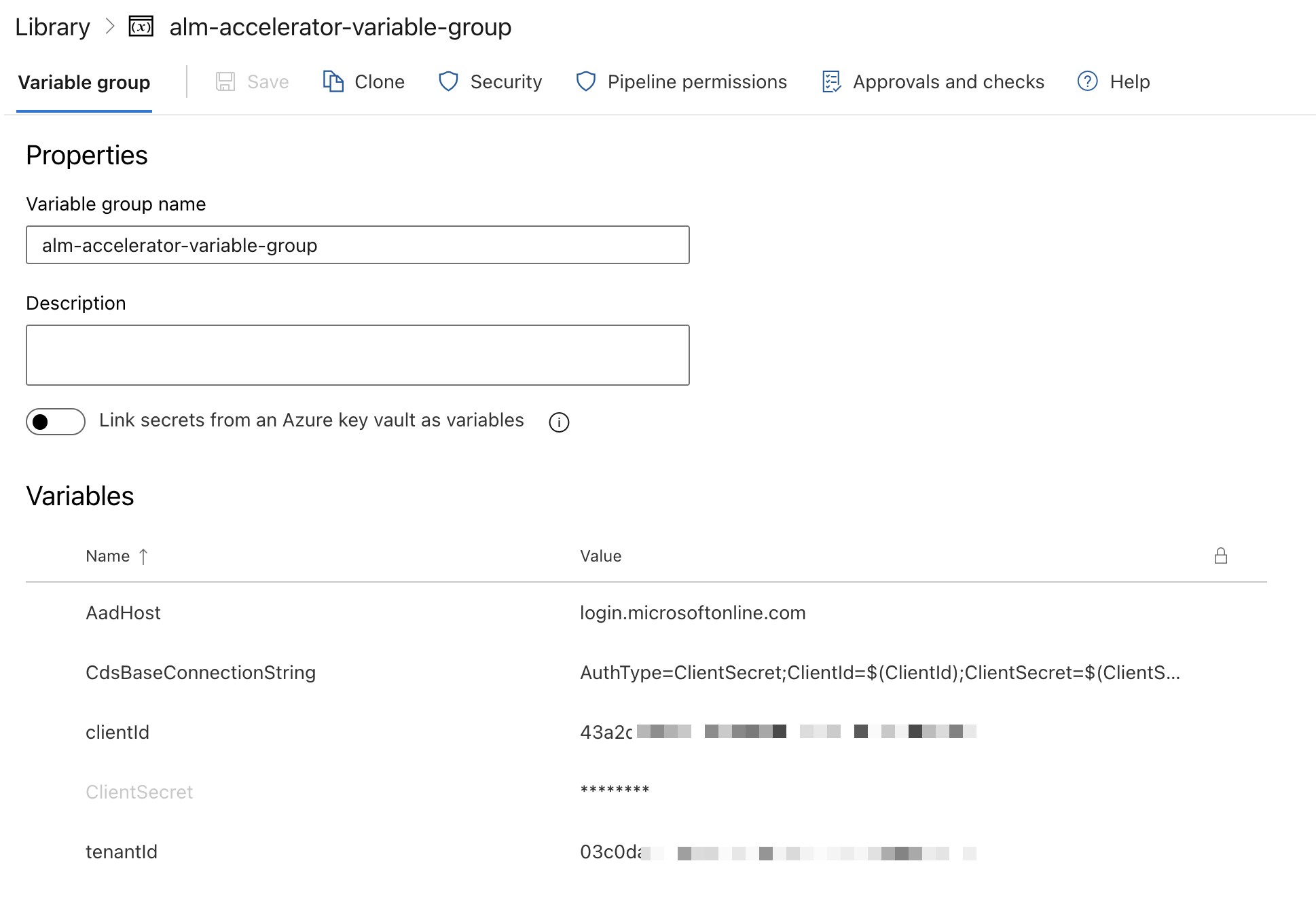Click the lock icon above the Value column
Screen dimensions: 1316x914
pyautogui.click(x=1220, y=555)
